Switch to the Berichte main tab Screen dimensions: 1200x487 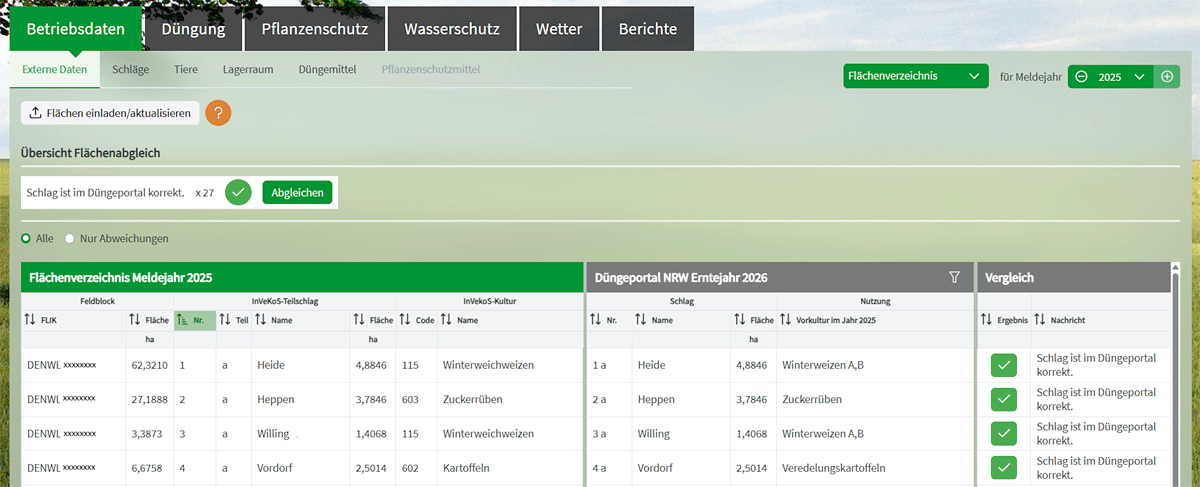tap(648, 29)
